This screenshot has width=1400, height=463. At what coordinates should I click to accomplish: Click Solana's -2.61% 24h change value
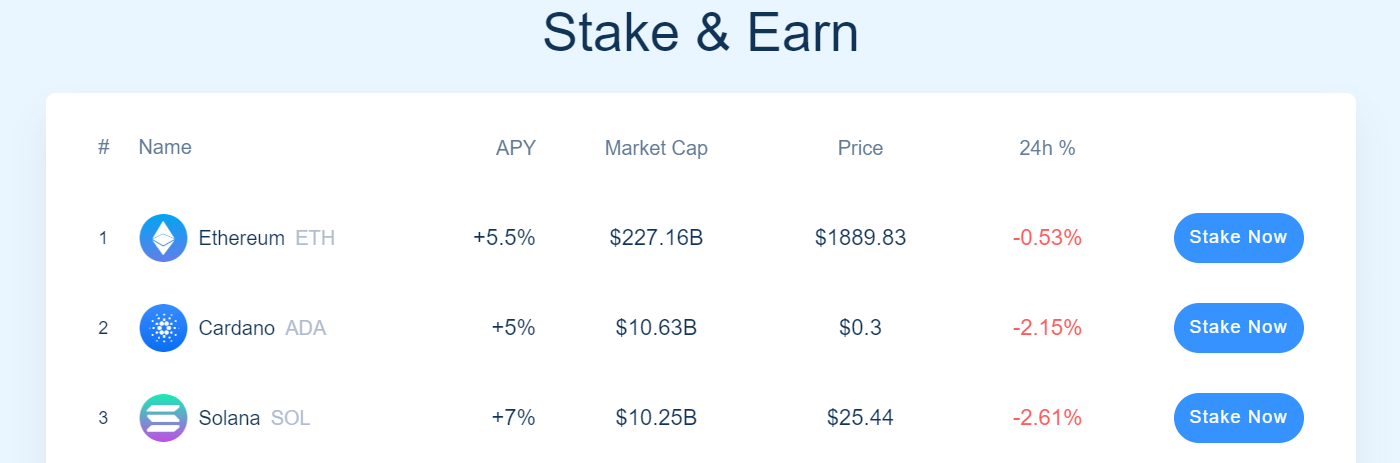point(1047,418)
